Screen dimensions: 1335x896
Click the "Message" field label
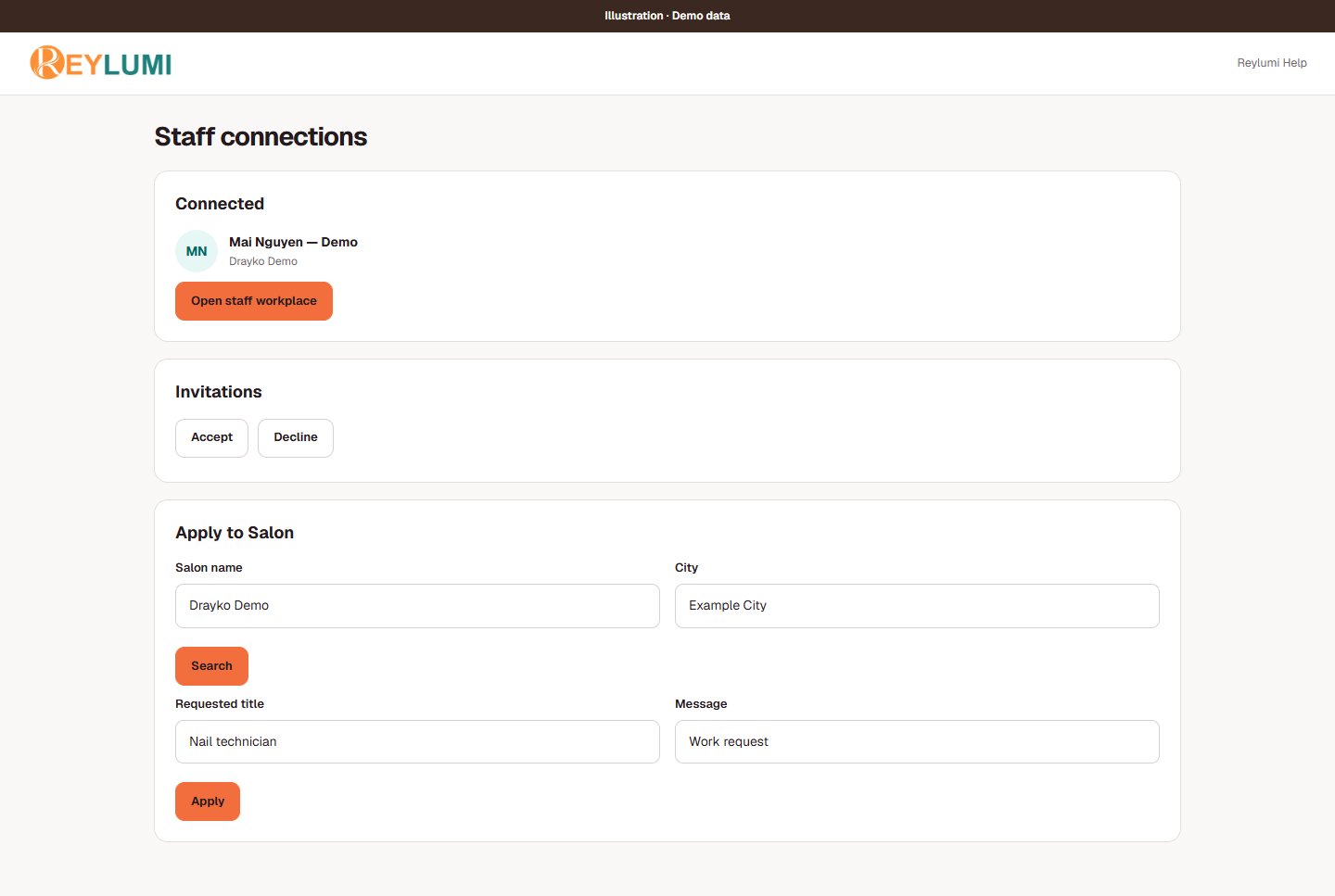[701, 704]
